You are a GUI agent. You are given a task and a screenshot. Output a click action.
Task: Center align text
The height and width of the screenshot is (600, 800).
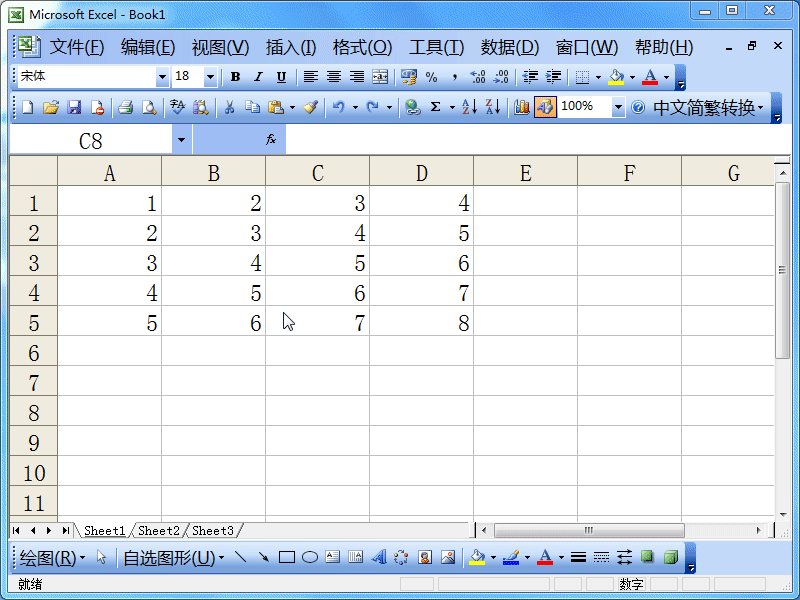pos(334,77)
